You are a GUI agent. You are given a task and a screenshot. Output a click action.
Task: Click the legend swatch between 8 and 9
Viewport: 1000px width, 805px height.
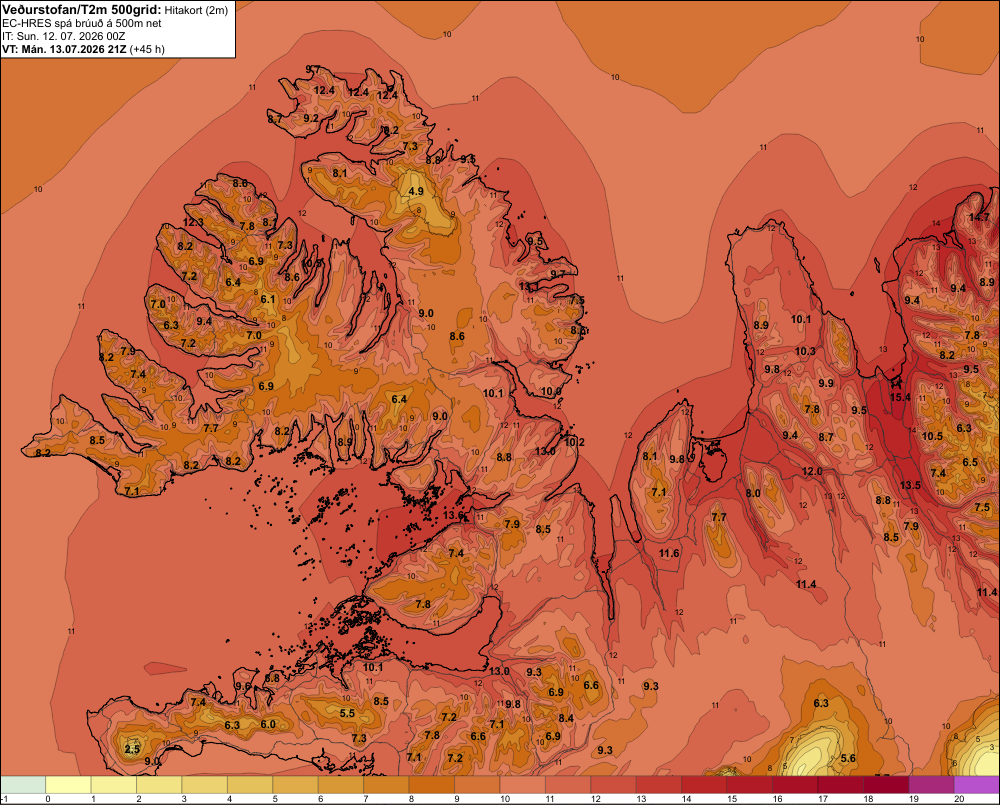pyautogui.click(x=432, y=784)
